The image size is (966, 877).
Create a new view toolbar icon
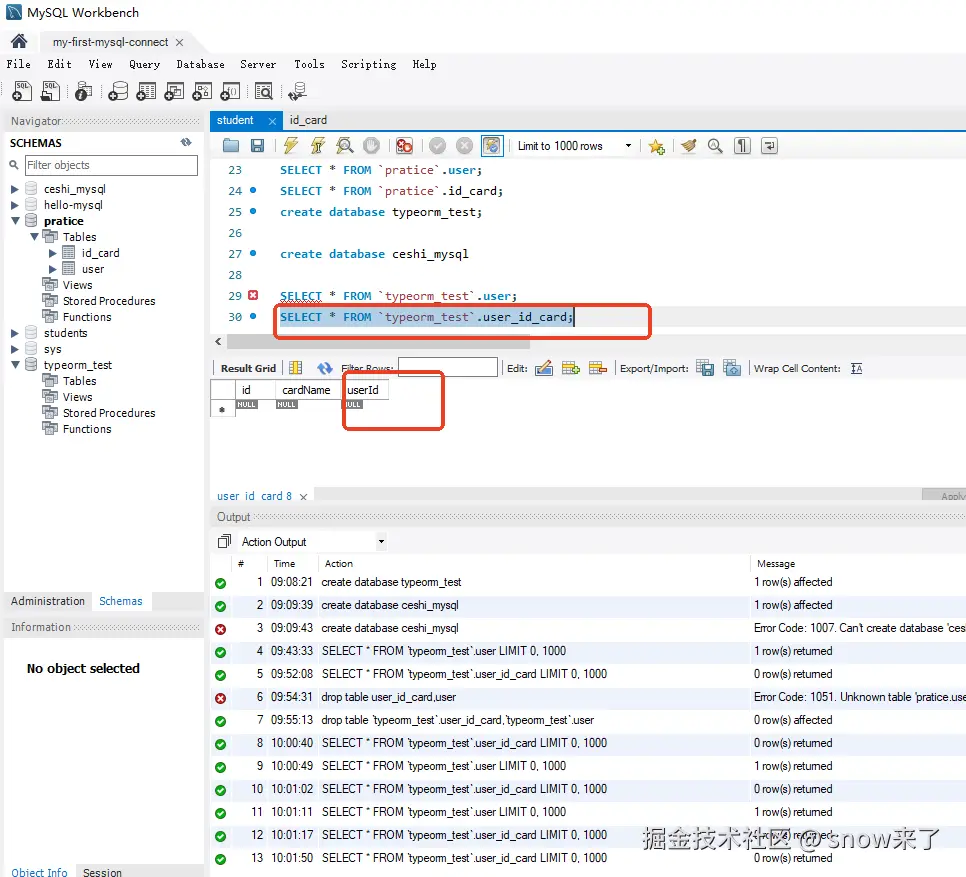click(x=174, y=91)
